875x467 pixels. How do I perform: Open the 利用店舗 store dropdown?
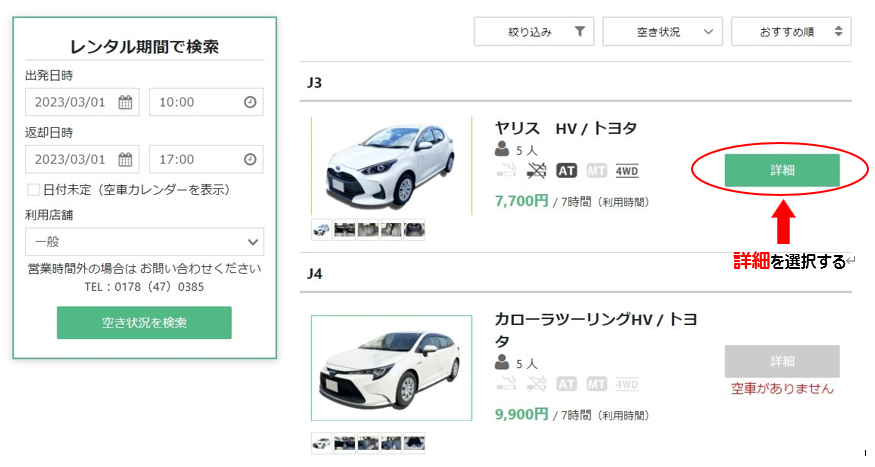click(x=145, y=242)
